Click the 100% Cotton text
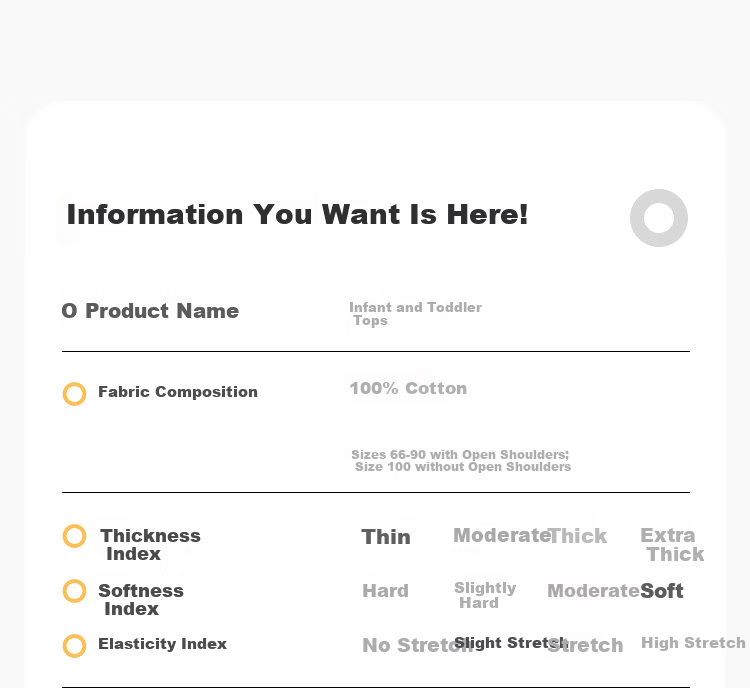Image resolution: width=750 pixels, height=688 pixels. (408, 388)
